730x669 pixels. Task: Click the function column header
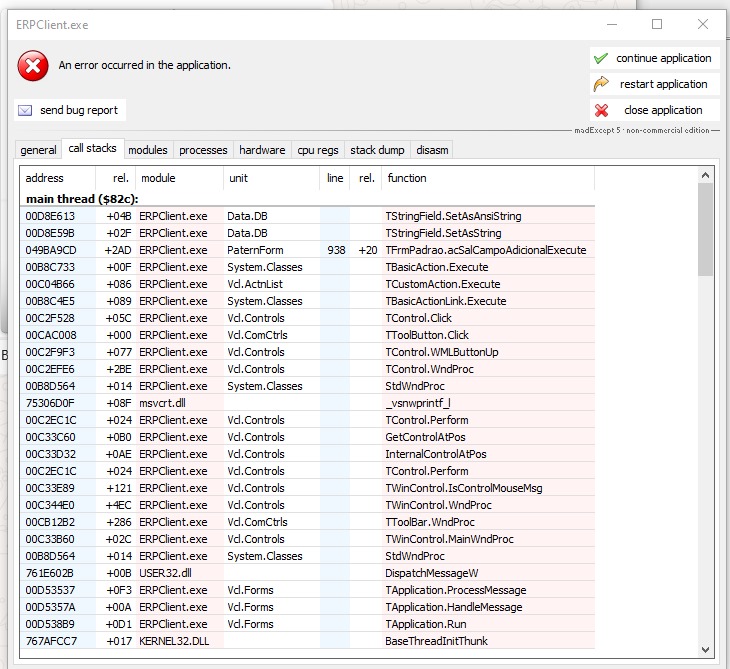(407, 178)
